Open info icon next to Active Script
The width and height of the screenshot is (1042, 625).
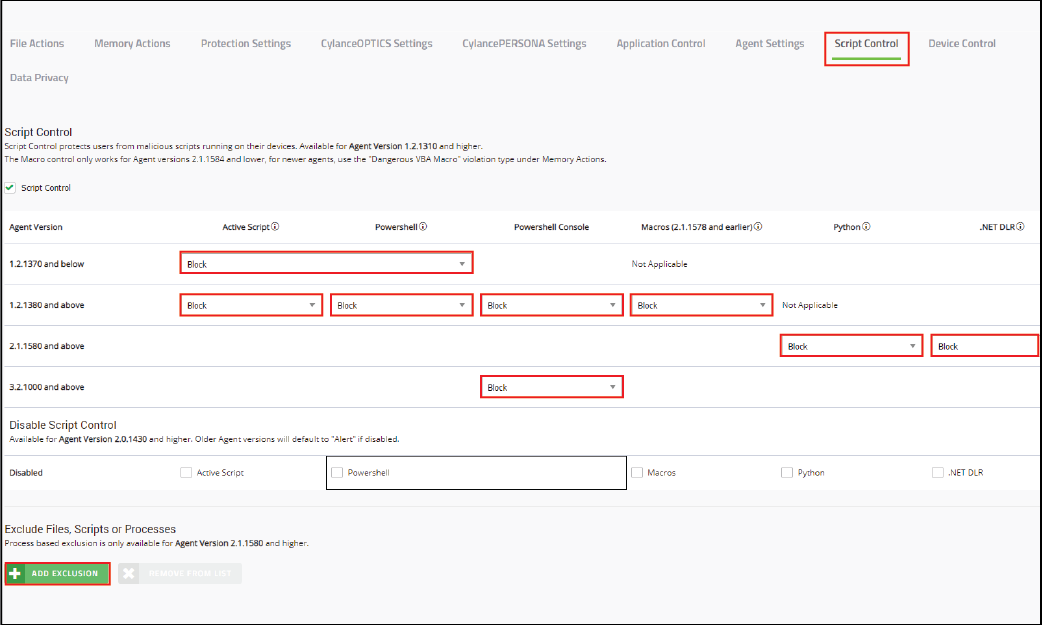click(275, 227)
